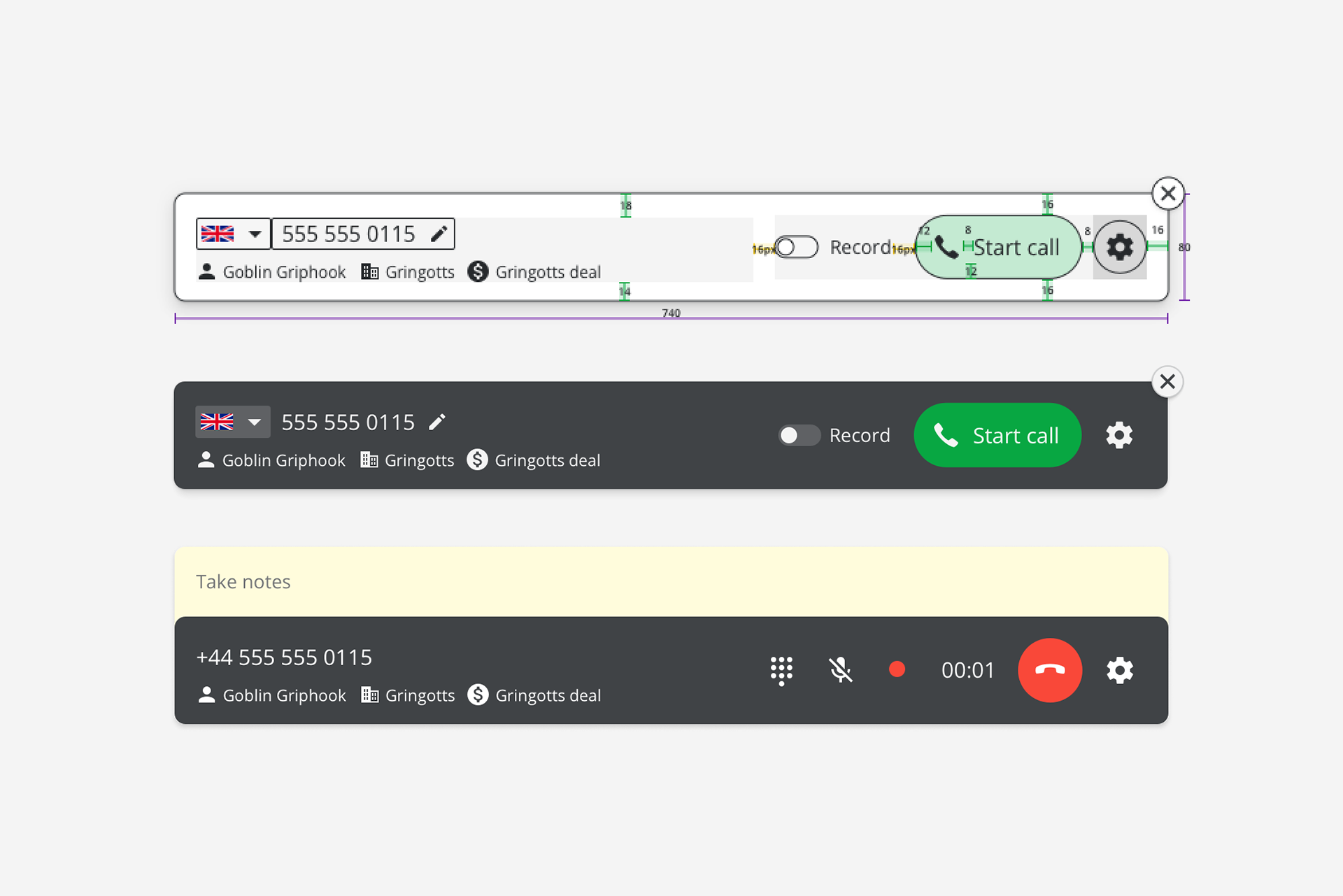This screenshot has width=1343, height=896.
Task: Toggle Record switch in dark dialer bar
Action: 799,435
